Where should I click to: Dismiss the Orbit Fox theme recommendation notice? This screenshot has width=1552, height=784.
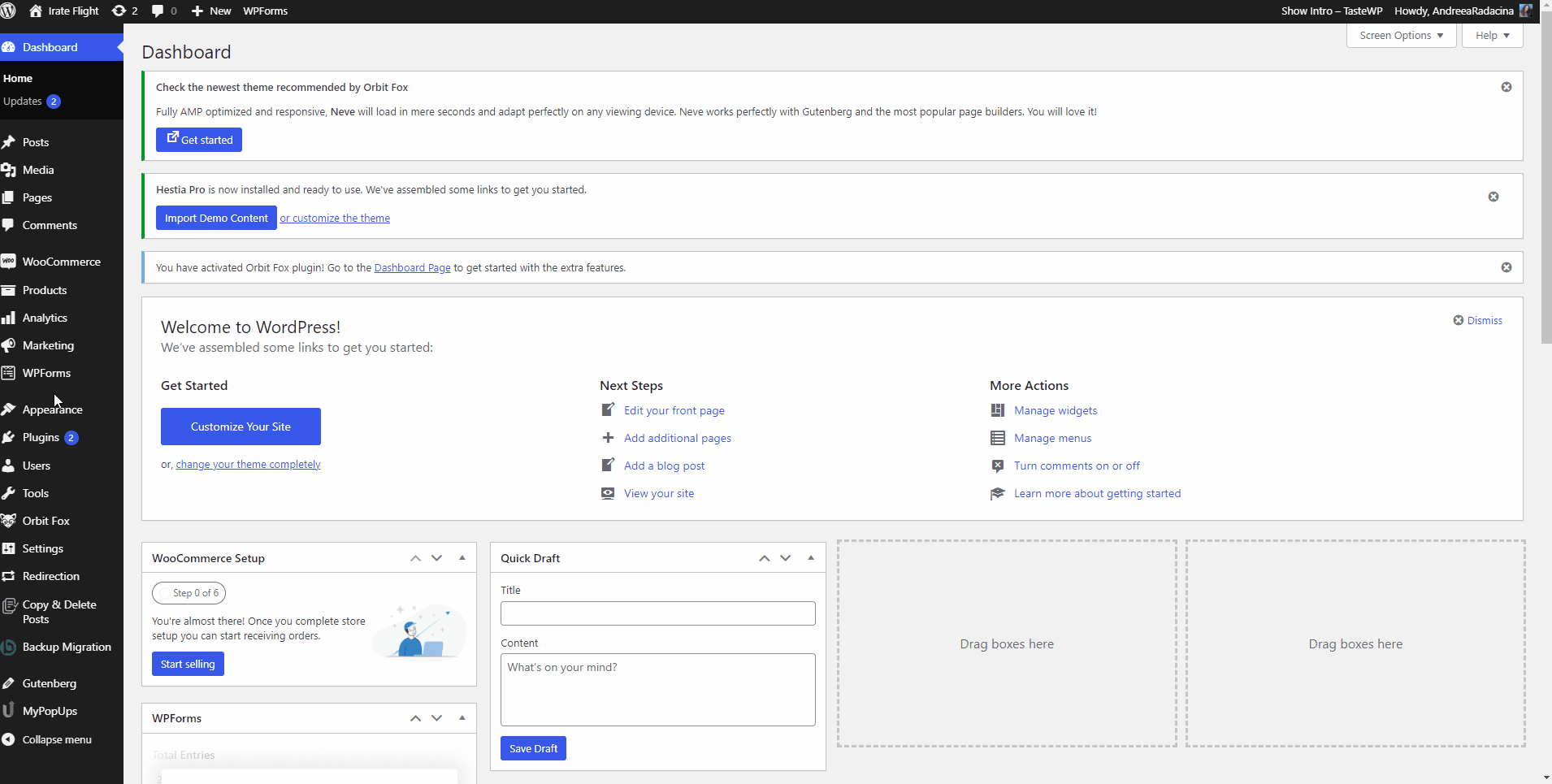tap(1506, 87)
